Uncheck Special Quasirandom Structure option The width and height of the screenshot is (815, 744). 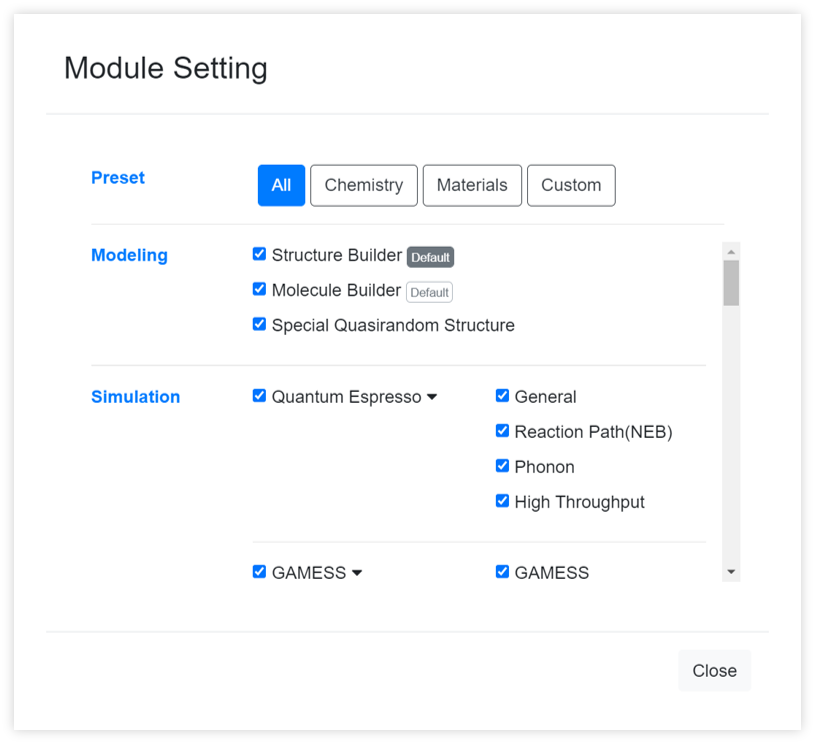[x=259, y=324]
